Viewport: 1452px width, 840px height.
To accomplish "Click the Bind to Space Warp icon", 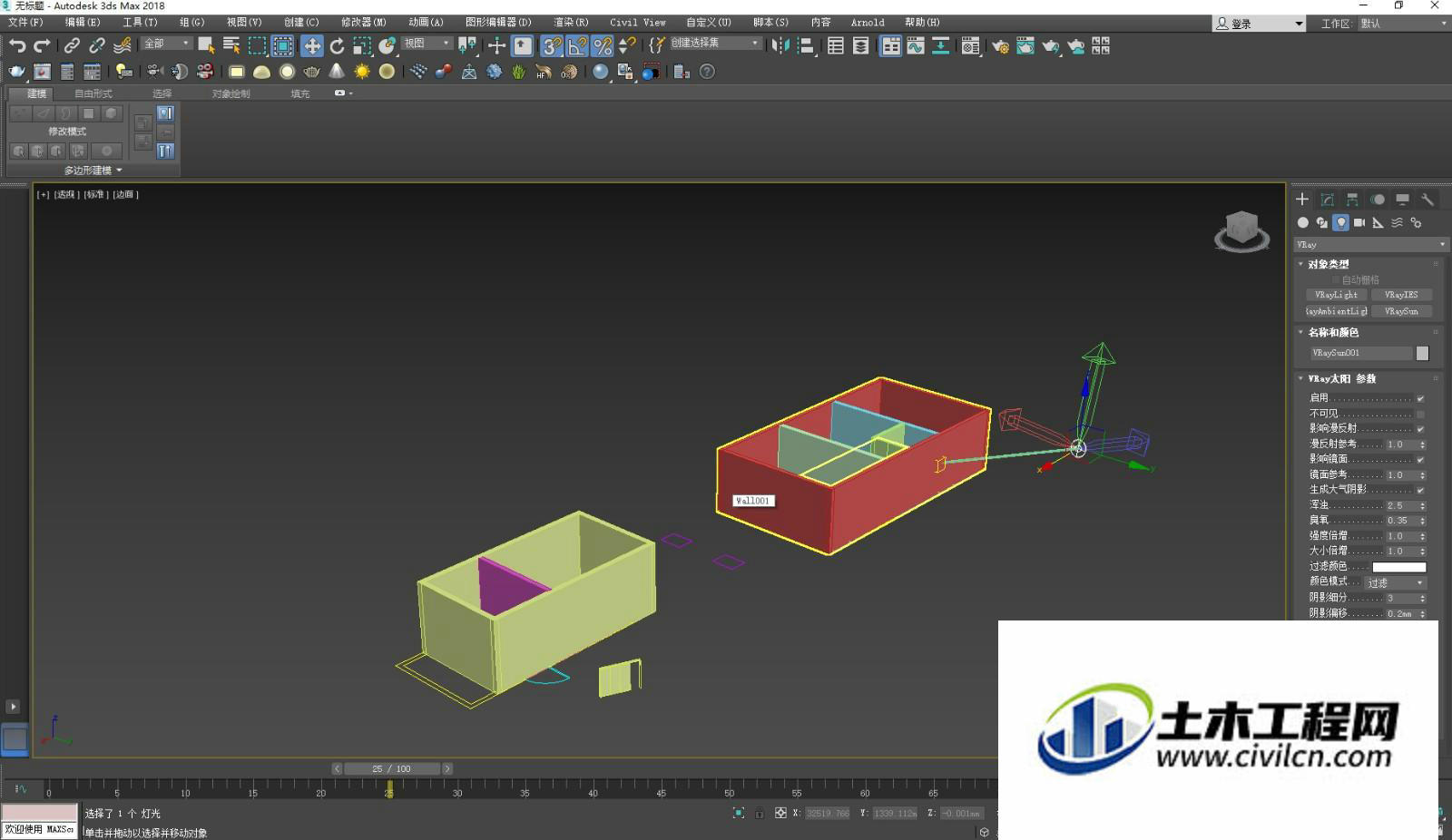I will (x=122, y=45).
